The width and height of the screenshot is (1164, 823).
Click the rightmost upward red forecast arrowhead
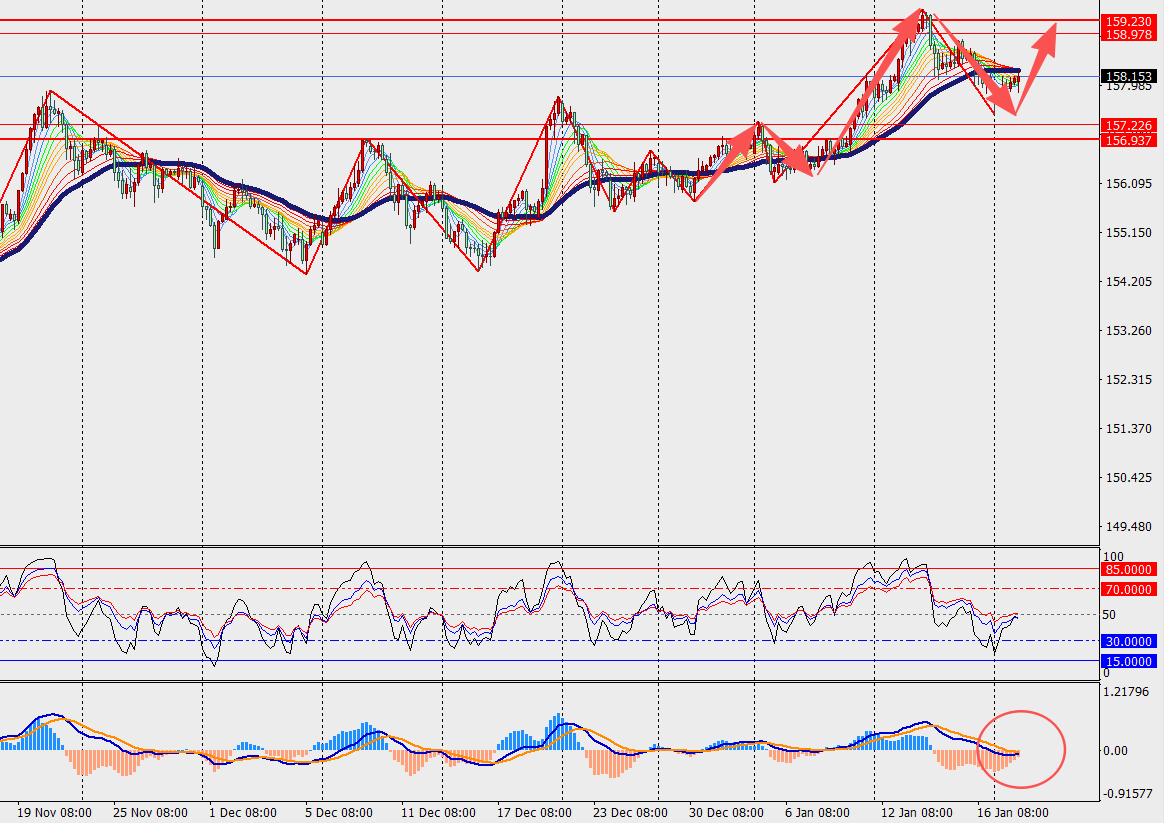coord(1049,33)
